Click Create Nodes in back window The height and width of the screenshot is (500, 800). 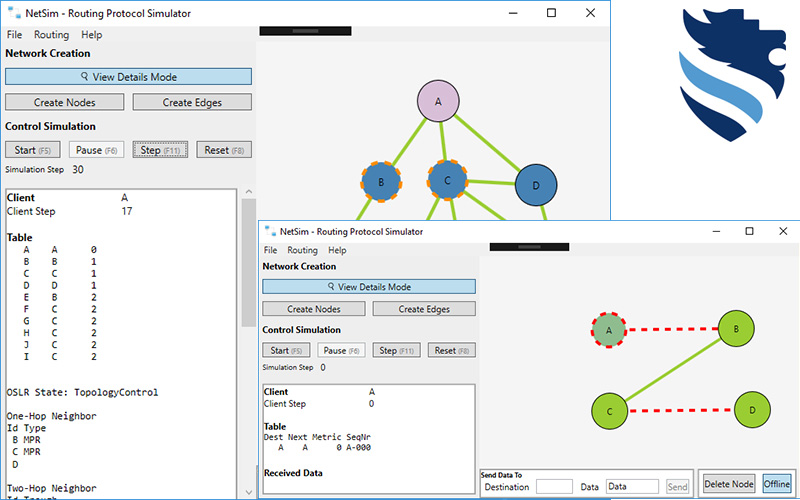point(64,102)
